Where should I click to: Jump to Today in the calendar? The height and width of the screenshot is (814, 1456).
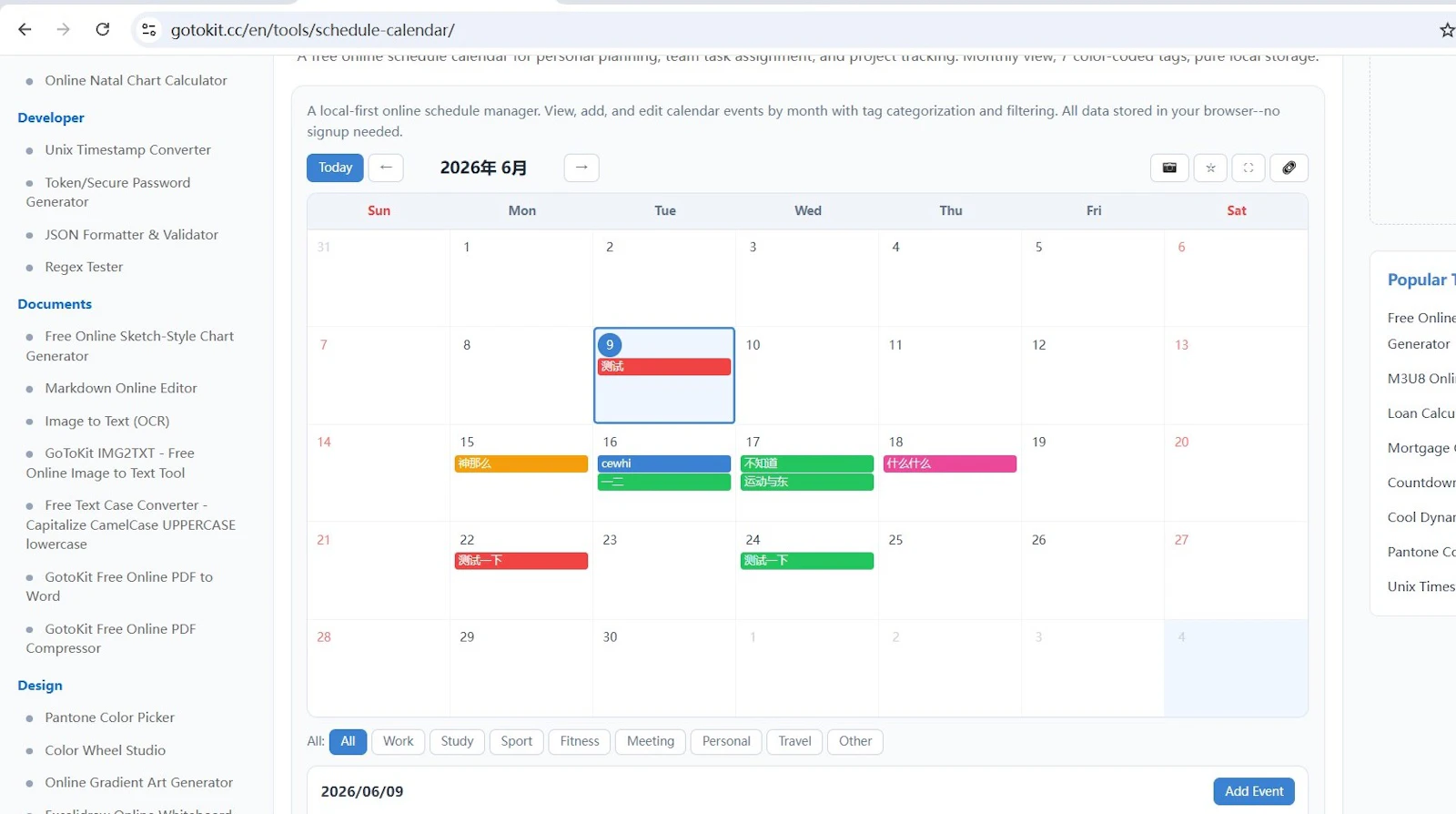[335, 168]
